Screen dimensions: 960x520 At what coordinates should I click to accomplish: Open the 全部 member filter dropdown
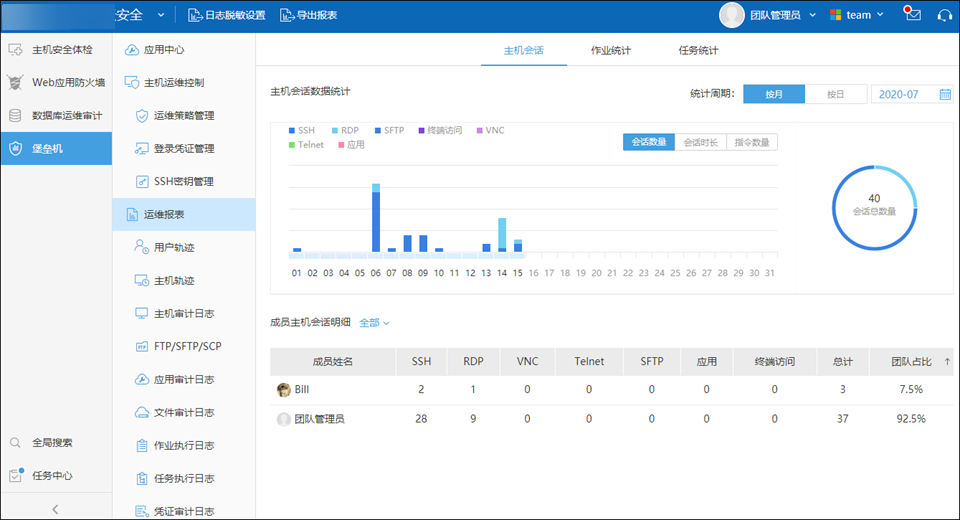[374, 323]
